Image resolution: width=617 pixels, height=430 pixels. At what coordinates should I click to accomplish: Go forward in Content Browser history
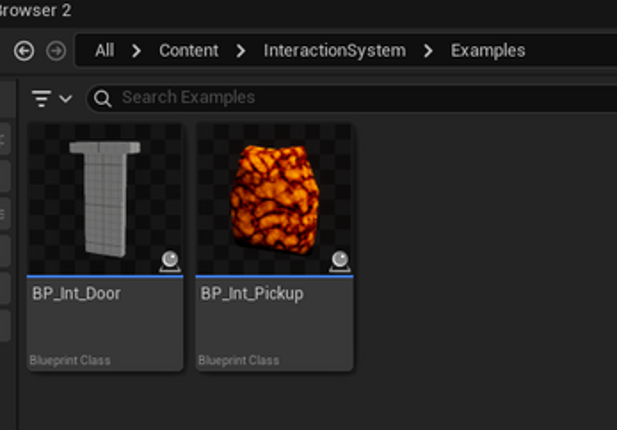tap(56, 51)
